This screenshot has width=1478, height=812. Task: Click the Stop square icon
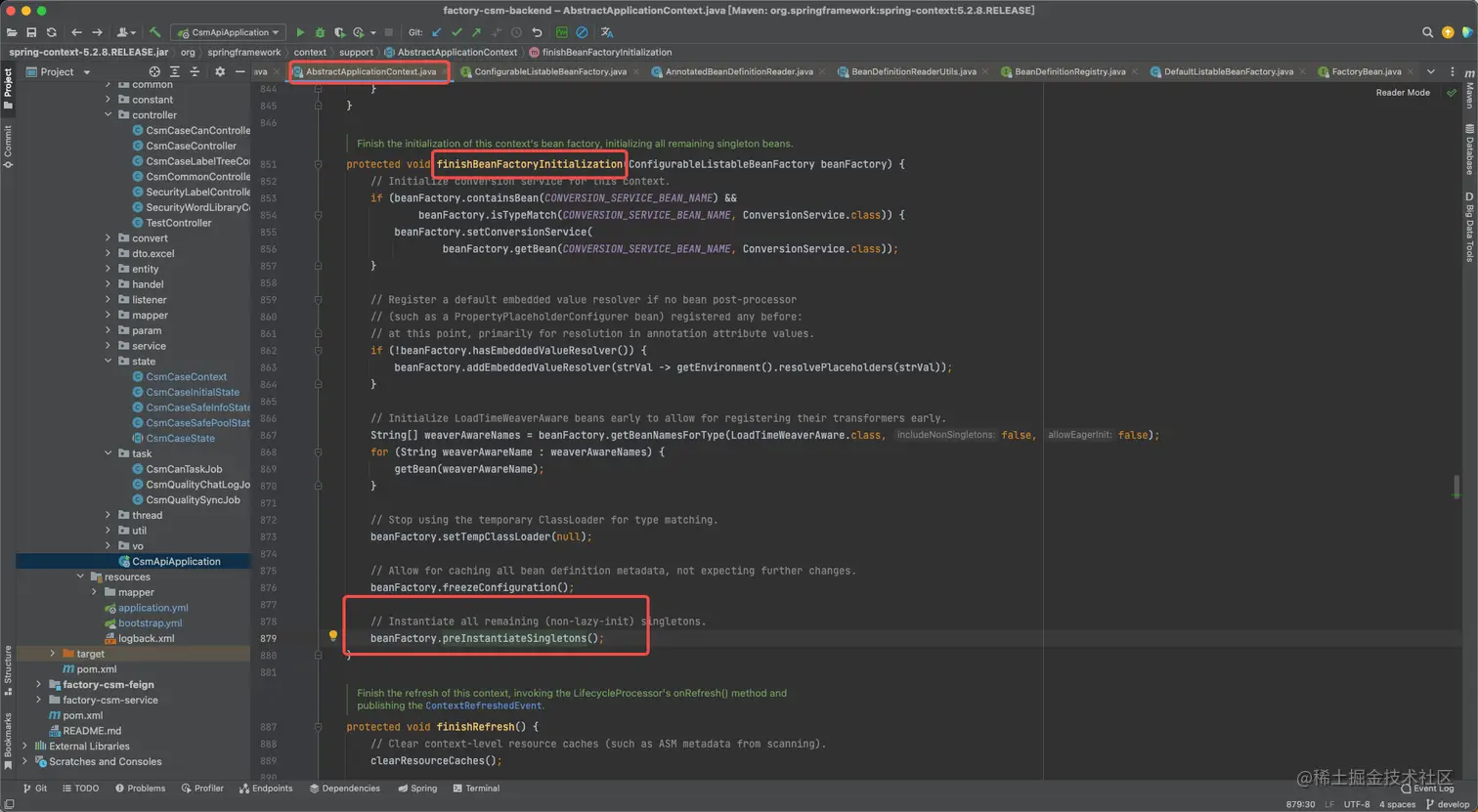[389, 32]
